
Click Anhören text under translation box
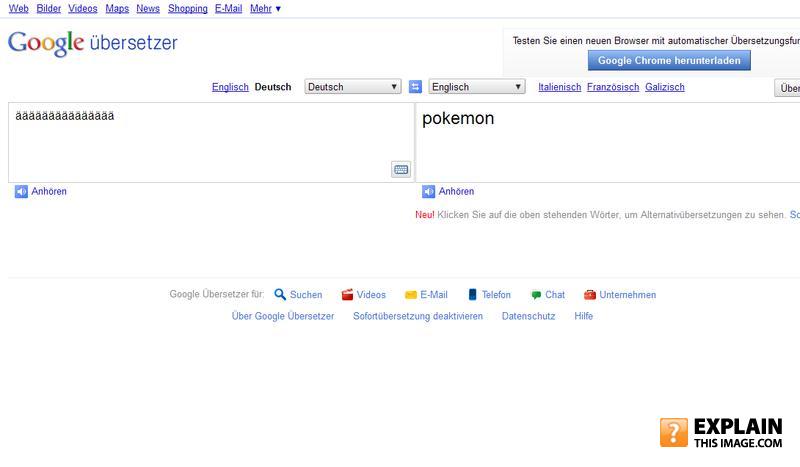click(456, 191)
